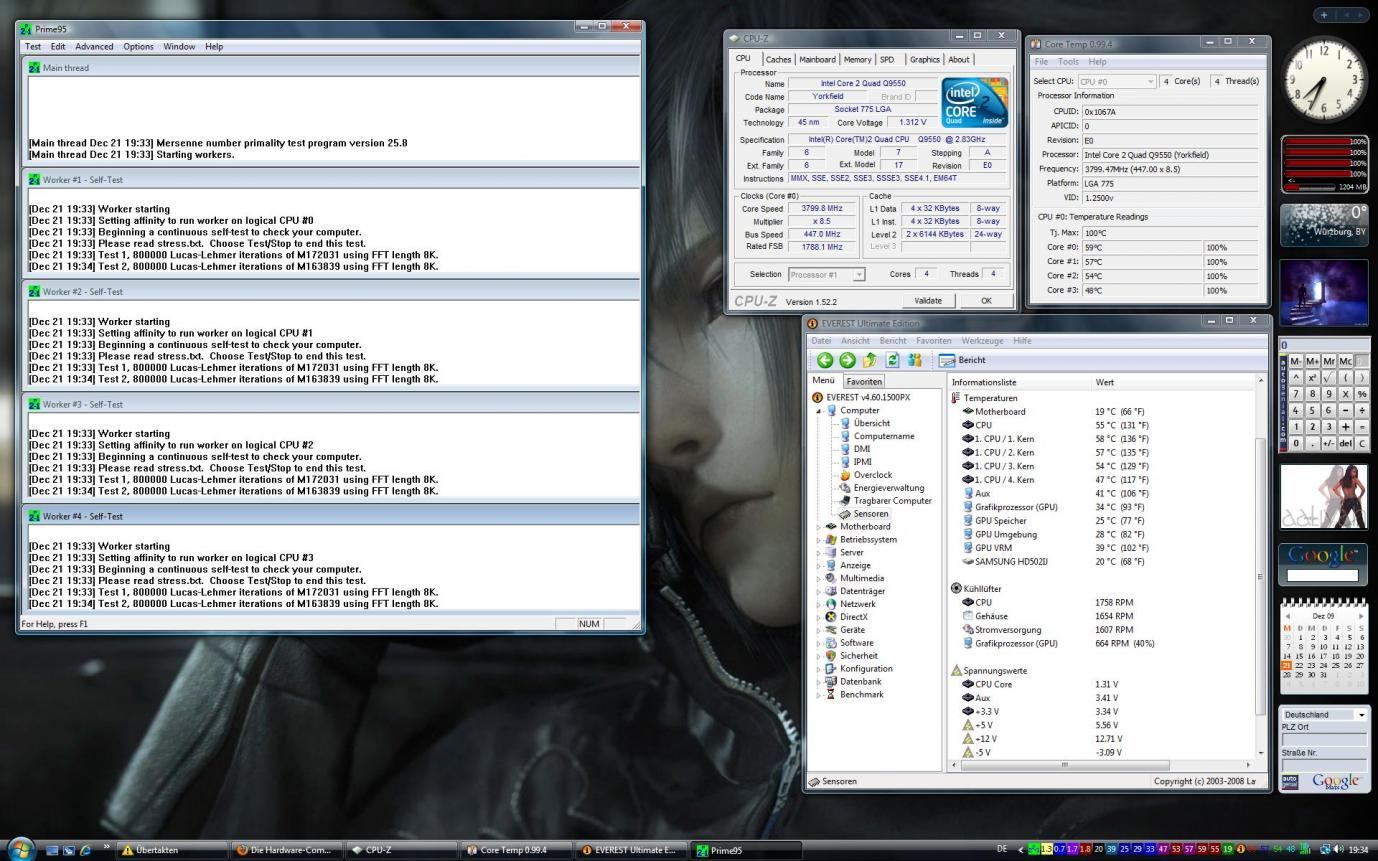Switch to Memory tab in CPU-Z
1378x861 pixels.
857,59
